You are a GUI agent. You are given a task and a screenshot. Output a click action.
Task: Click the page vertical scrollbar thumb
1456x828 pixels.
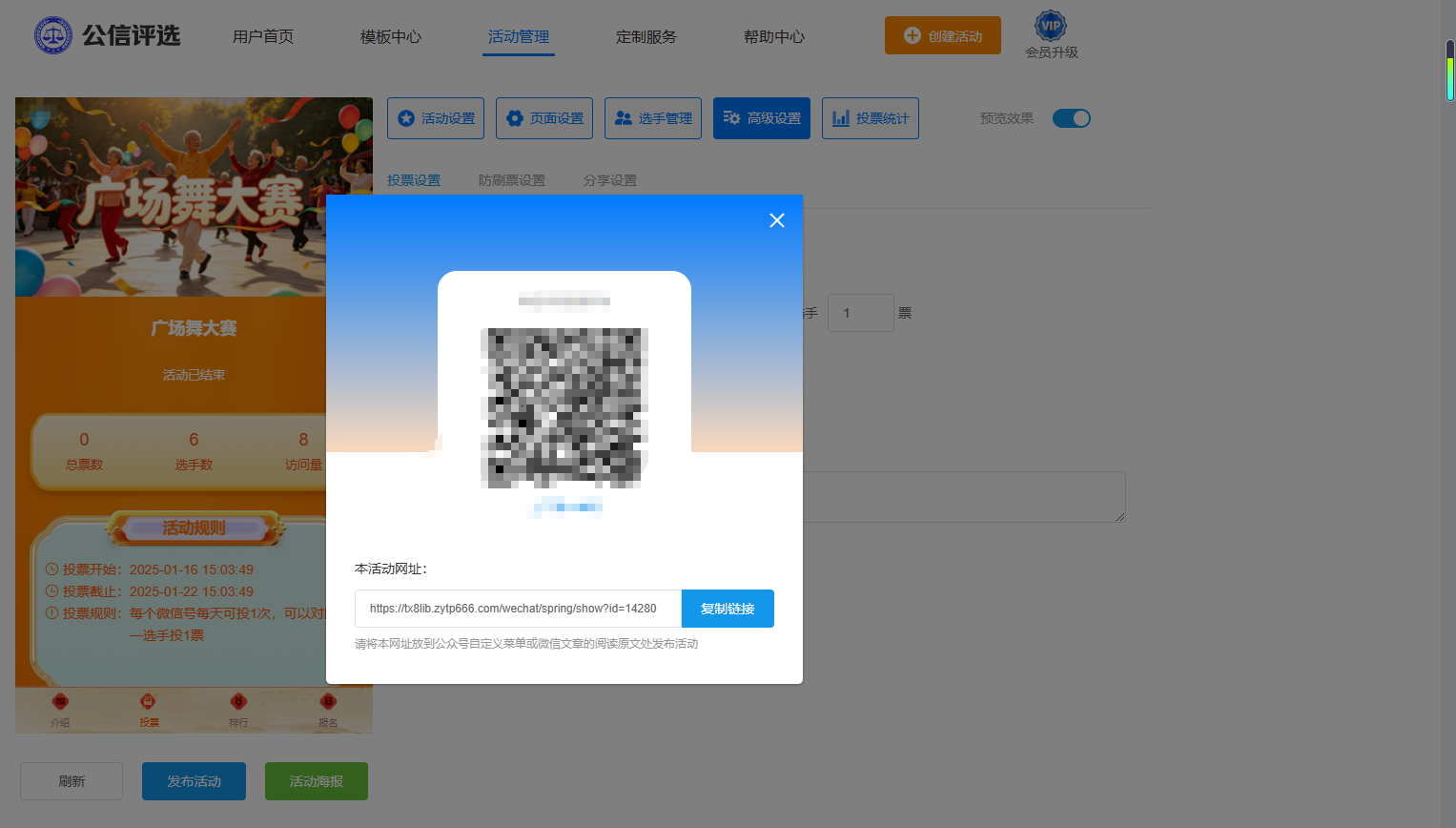pos(1449,70)
